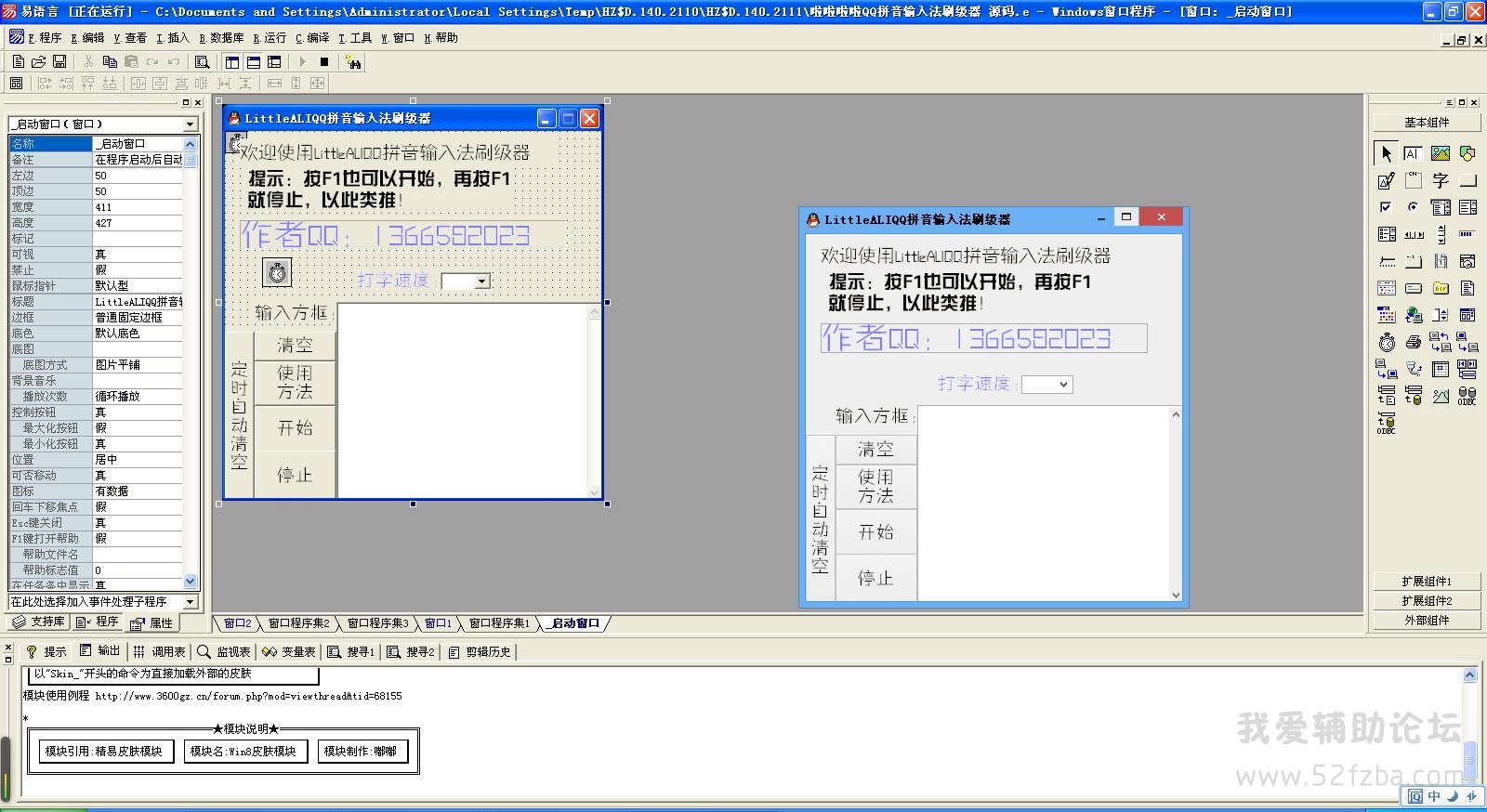Click the timer control in the design window
This screenshot has width=1487, height=812.
(x=277, y=272)
